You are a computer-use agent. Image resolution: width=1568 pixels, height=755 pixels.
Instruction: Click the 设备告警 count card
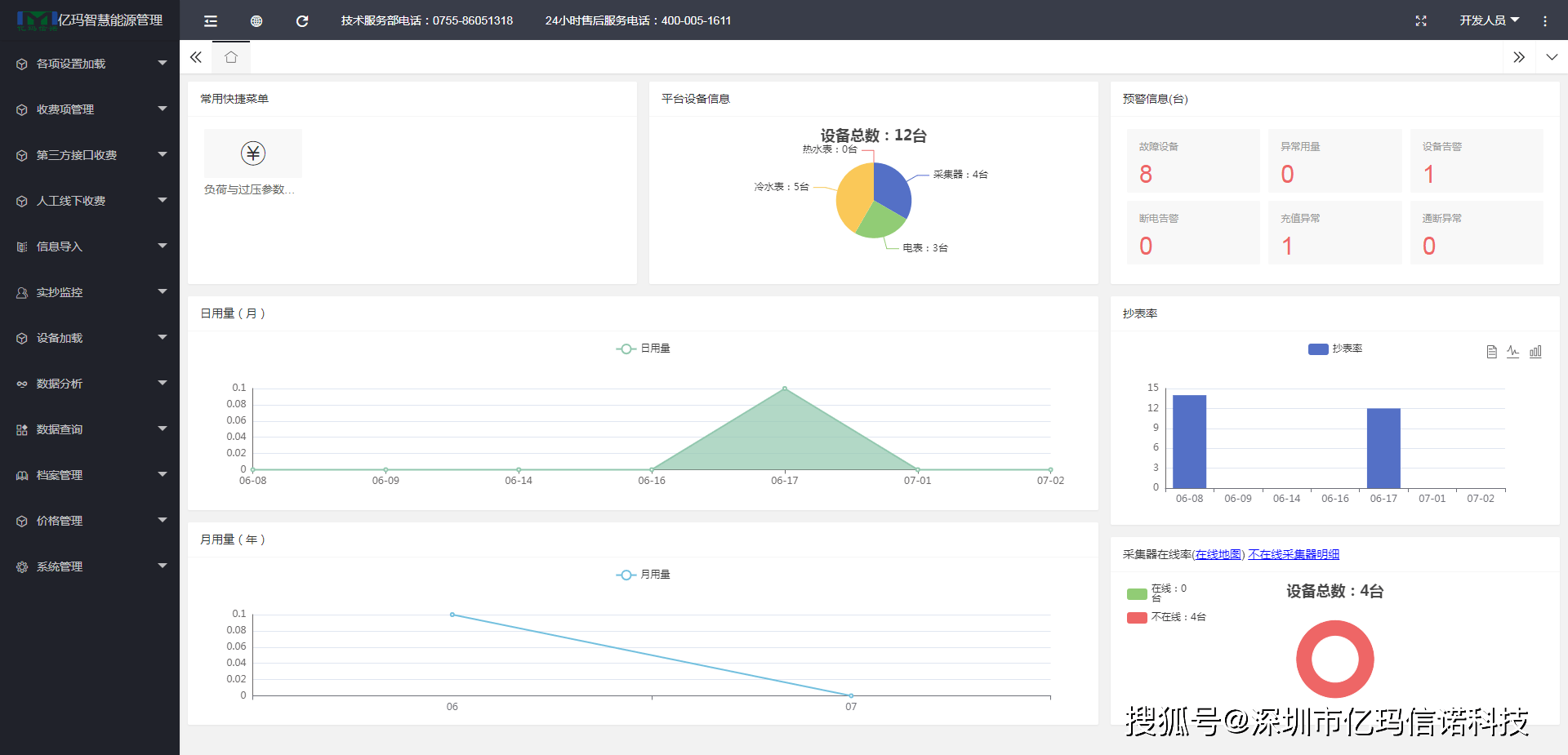1477,161
